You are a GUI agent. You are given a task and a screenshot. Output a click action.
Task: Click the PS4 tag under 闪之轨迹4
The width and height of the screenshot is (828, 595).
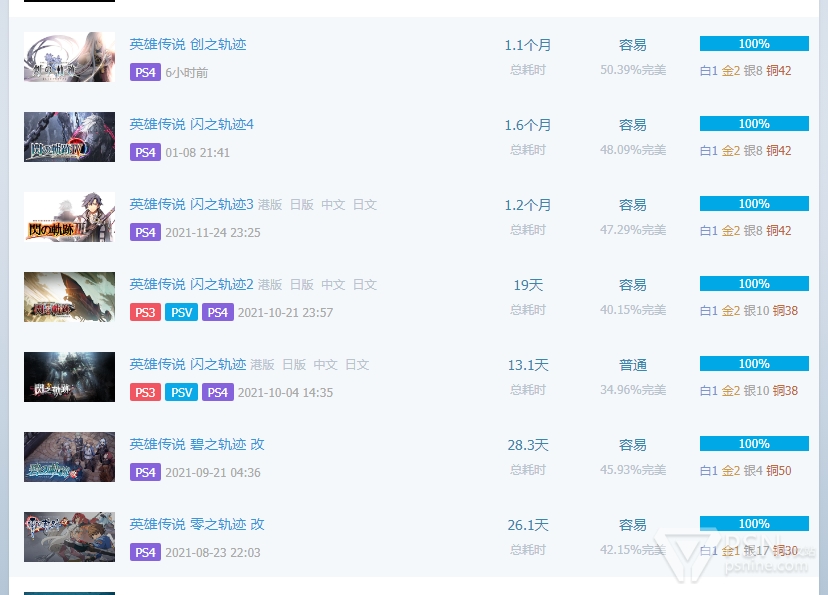[x=145, y=153]
